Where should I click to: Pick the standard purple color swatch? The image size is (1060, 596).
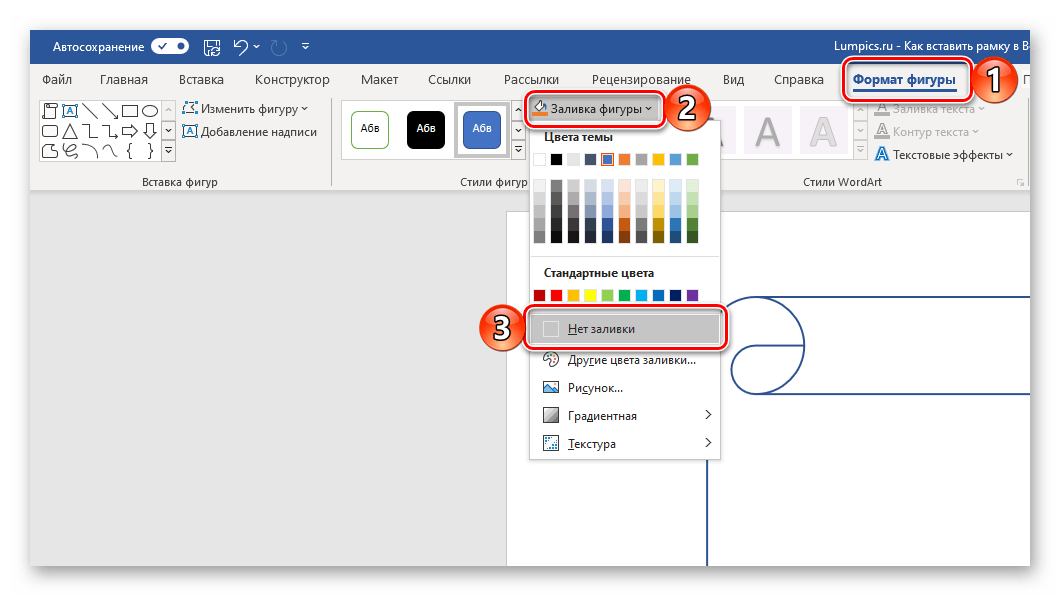coord(692,295)
